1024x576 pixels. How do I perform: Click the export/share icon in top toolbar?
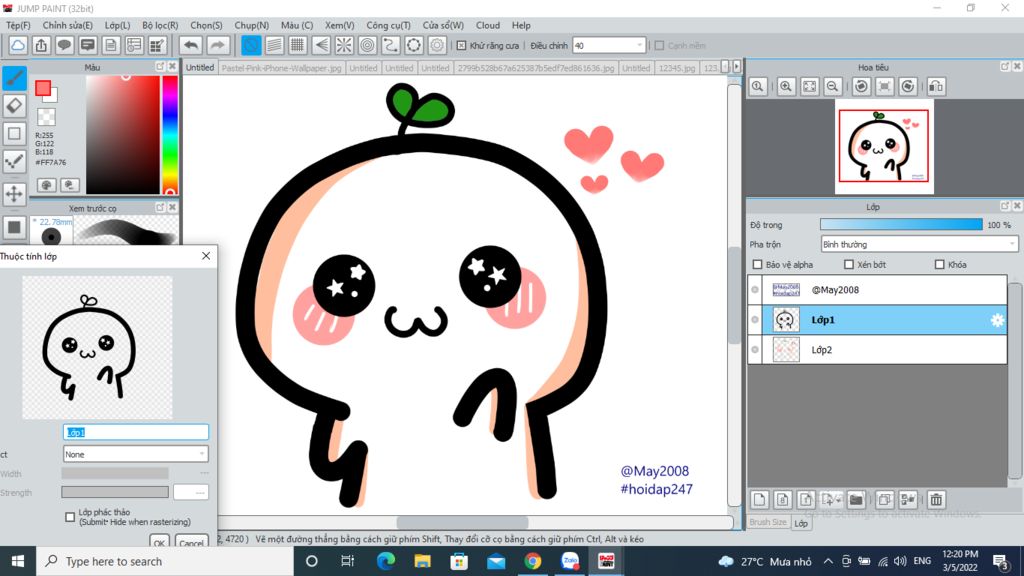tap(41, 45)
